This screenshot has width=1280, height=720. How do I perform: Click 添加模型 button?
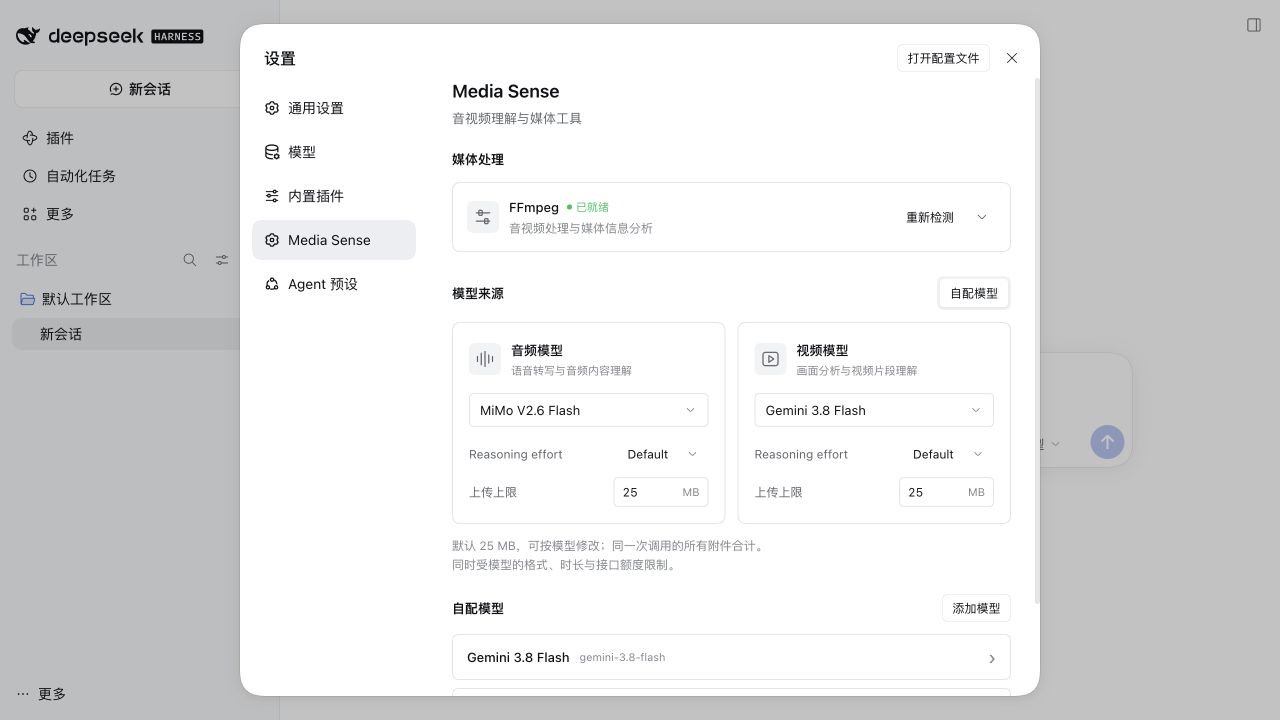tap(976, 608)
